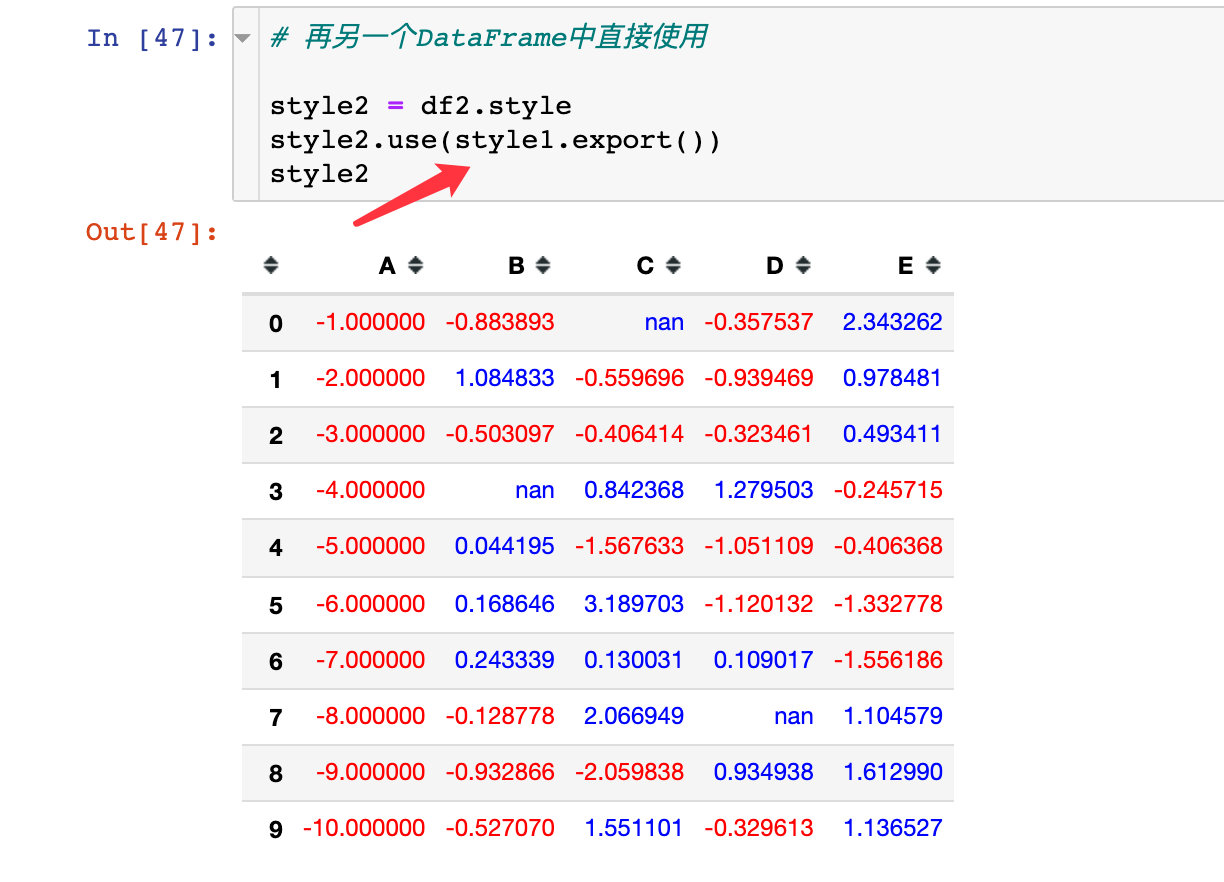The height and width of the screenshot is (882, 1224).
Task: Select cell value -0.883893
Action: pos(500,322)
